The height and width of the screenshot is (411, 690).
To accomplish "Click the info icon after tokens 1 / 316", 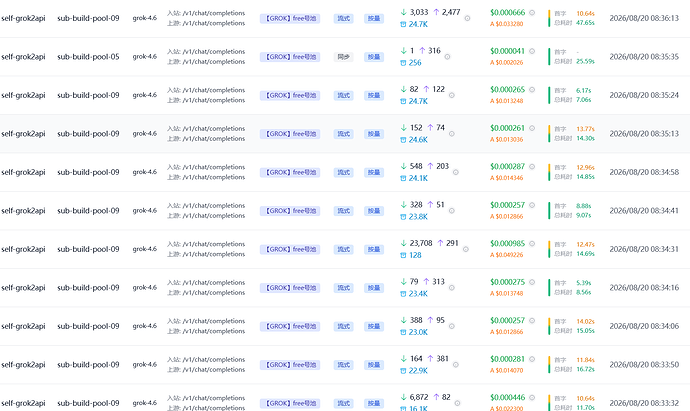I will tap(447, 57).
